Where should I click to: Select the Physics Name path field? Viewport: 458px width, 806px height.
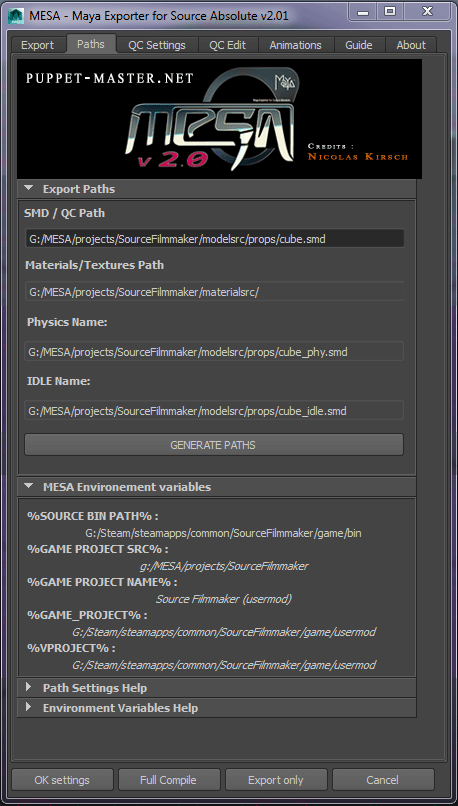214,352
